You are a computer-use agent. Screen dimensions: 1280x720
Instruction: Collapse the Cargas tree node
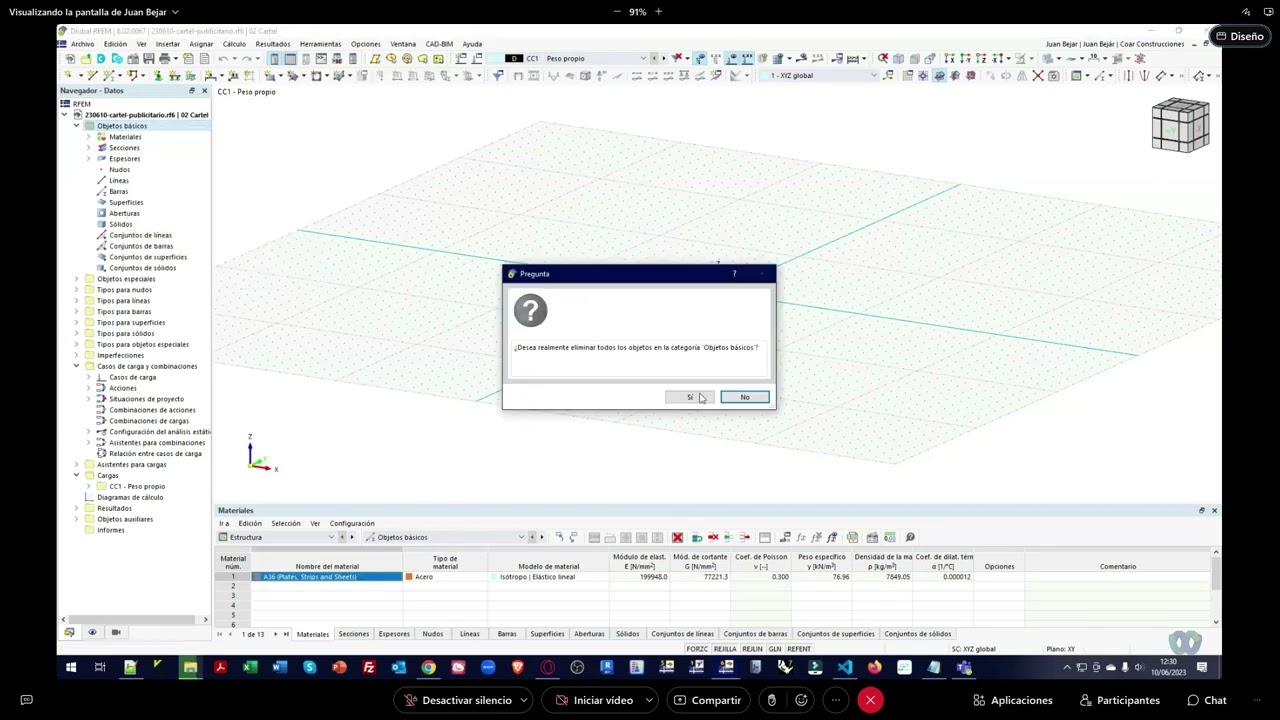(76, 476)
